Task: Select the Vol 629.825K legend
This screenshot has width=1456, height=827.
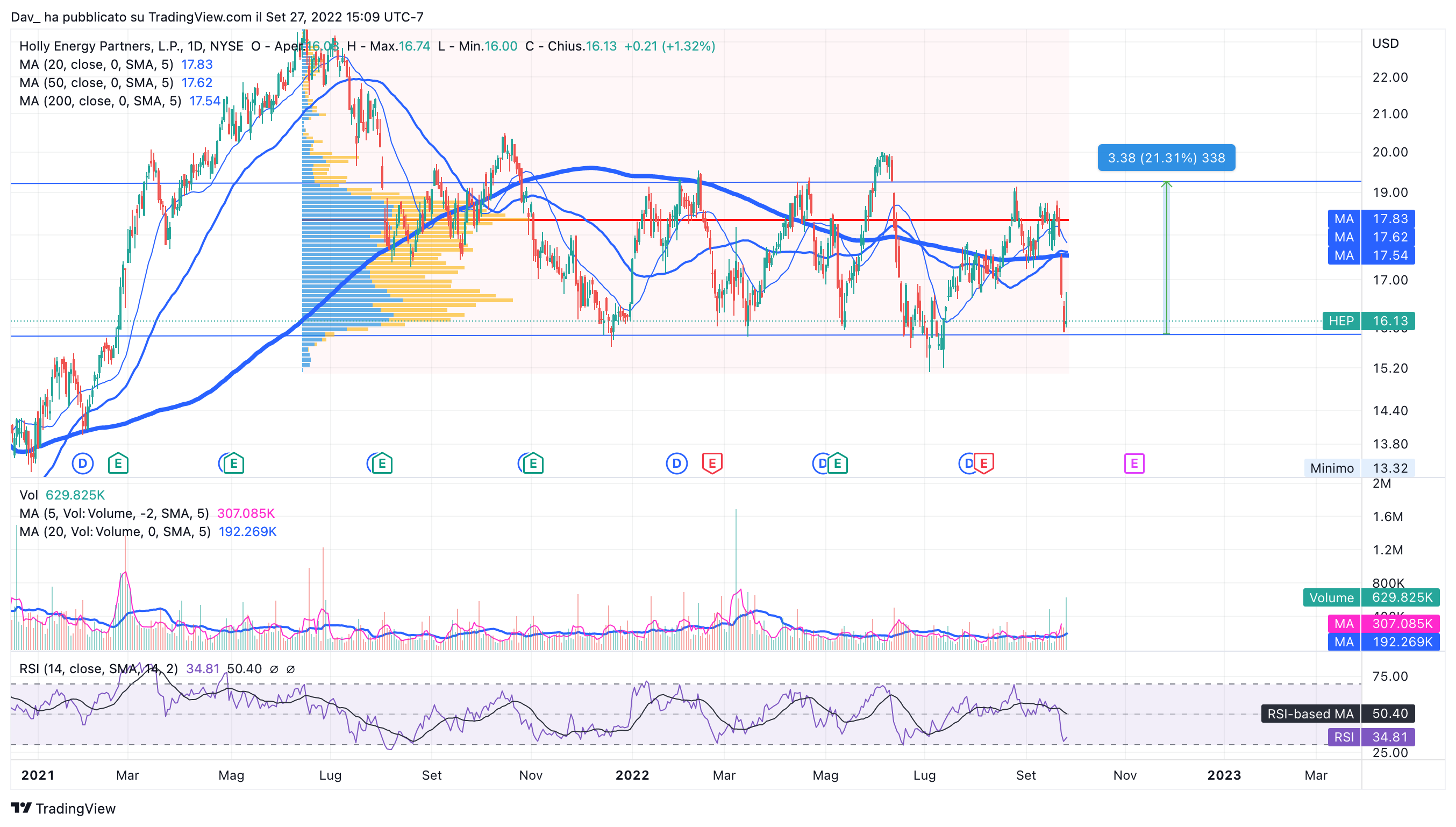Action: 62,495
